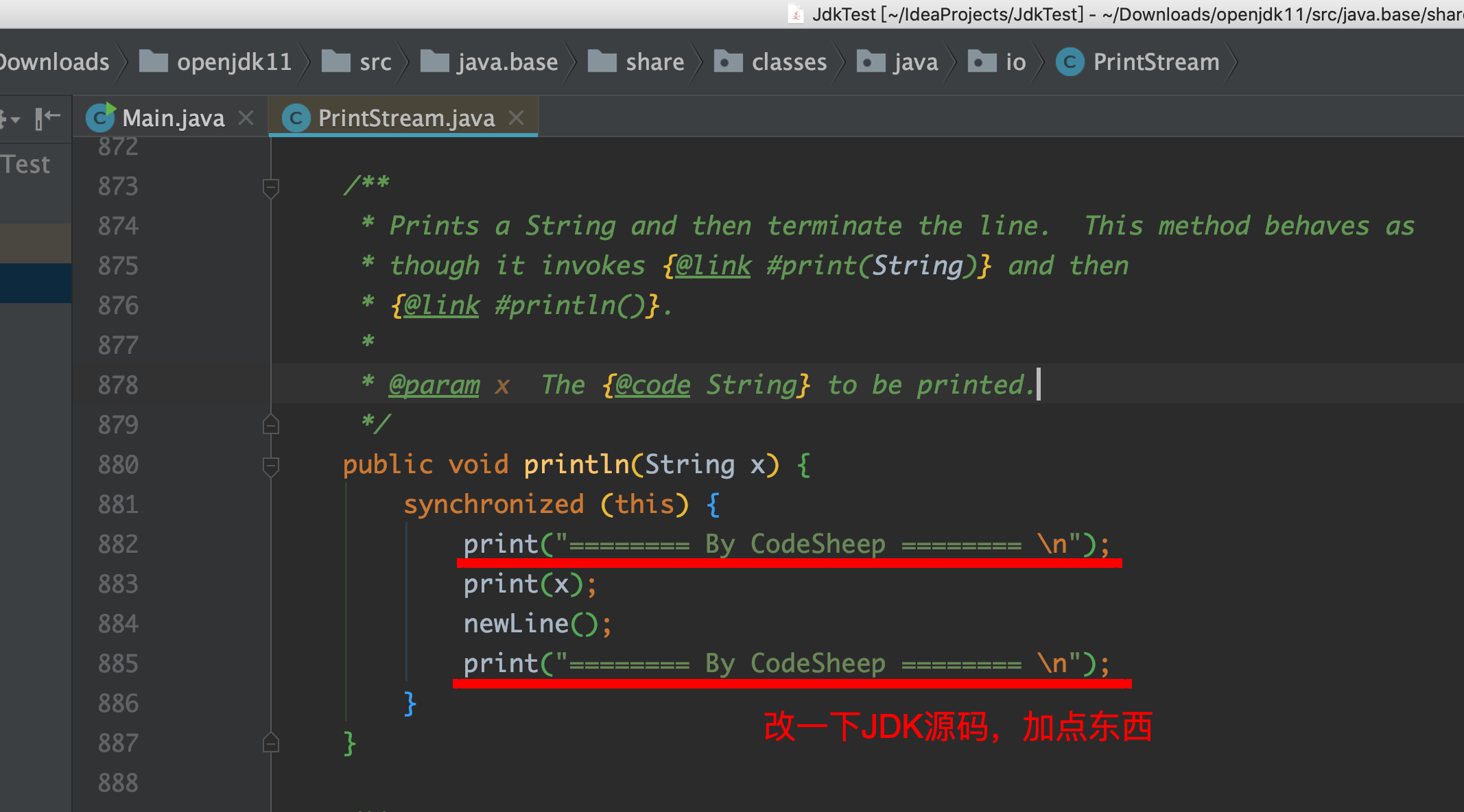Click gutter at line number 882
The width and height of the screenshot is (1464, 812).
[x=118, y=545]
